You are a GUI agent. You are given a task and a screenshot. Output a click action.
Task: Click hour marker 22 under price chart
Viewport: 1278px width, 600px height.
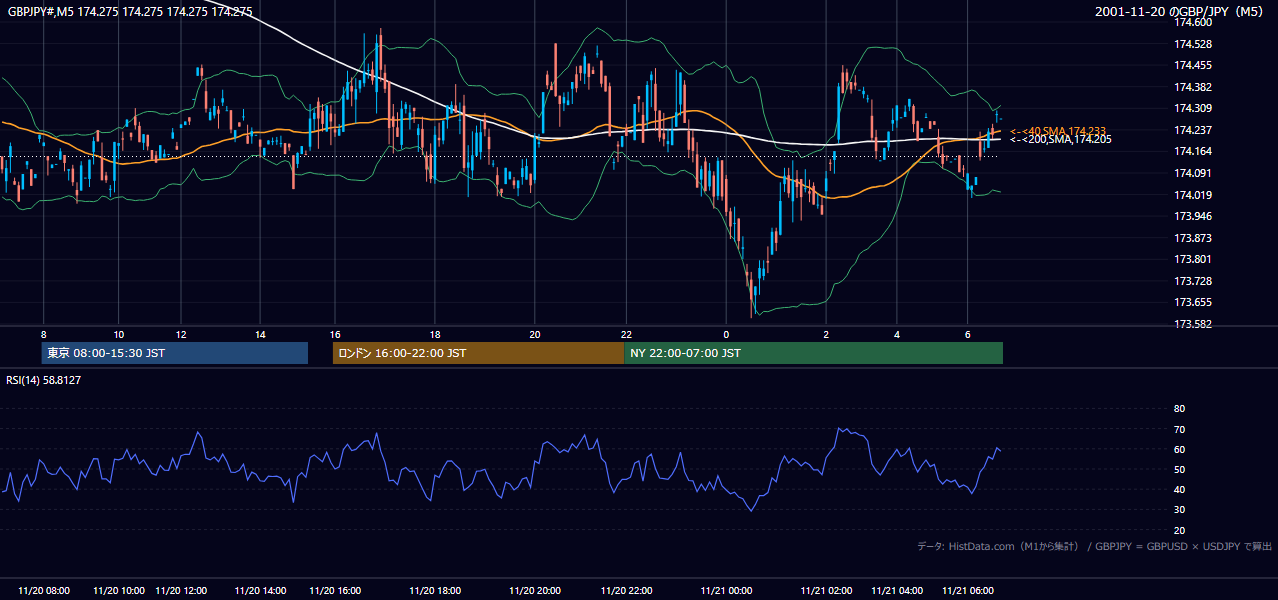point(626,334)
